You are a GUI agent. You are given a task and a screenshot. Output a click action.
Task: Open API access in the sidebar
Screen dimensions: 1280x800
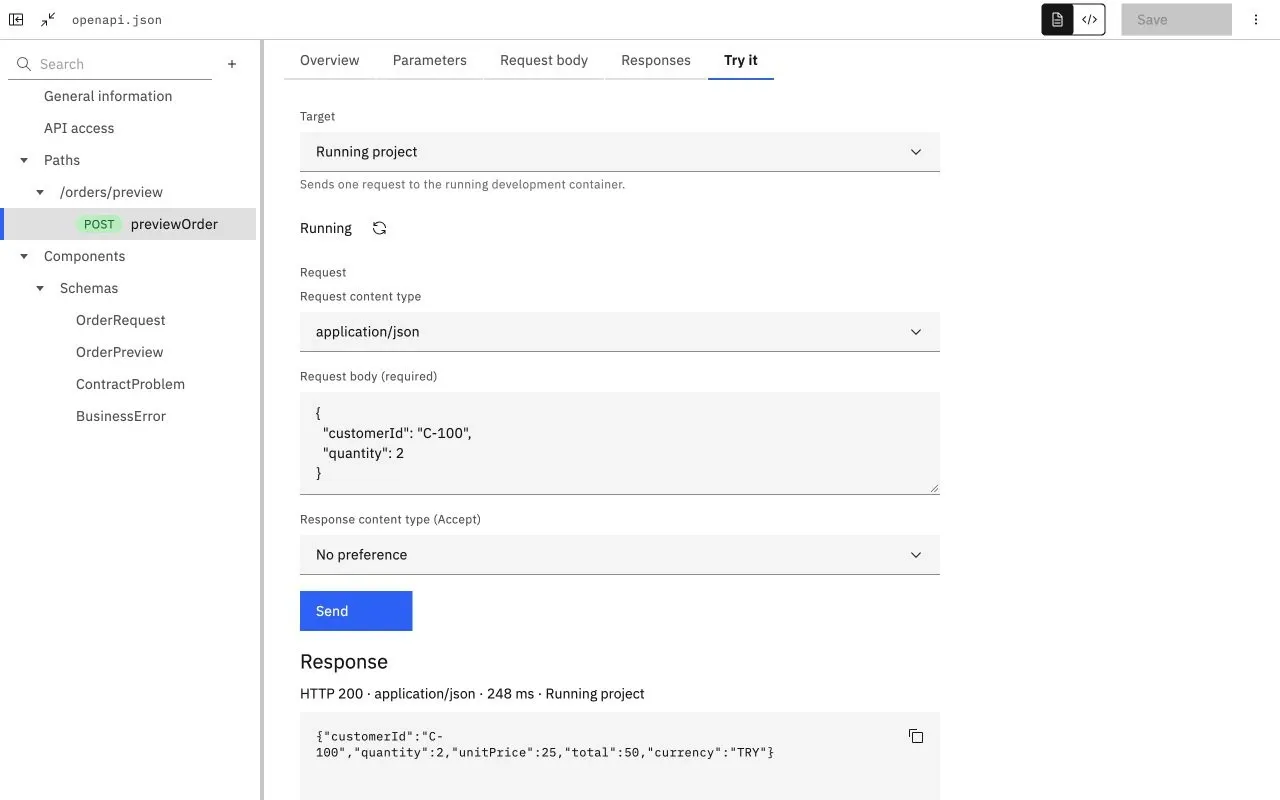(x=79, y=128)
